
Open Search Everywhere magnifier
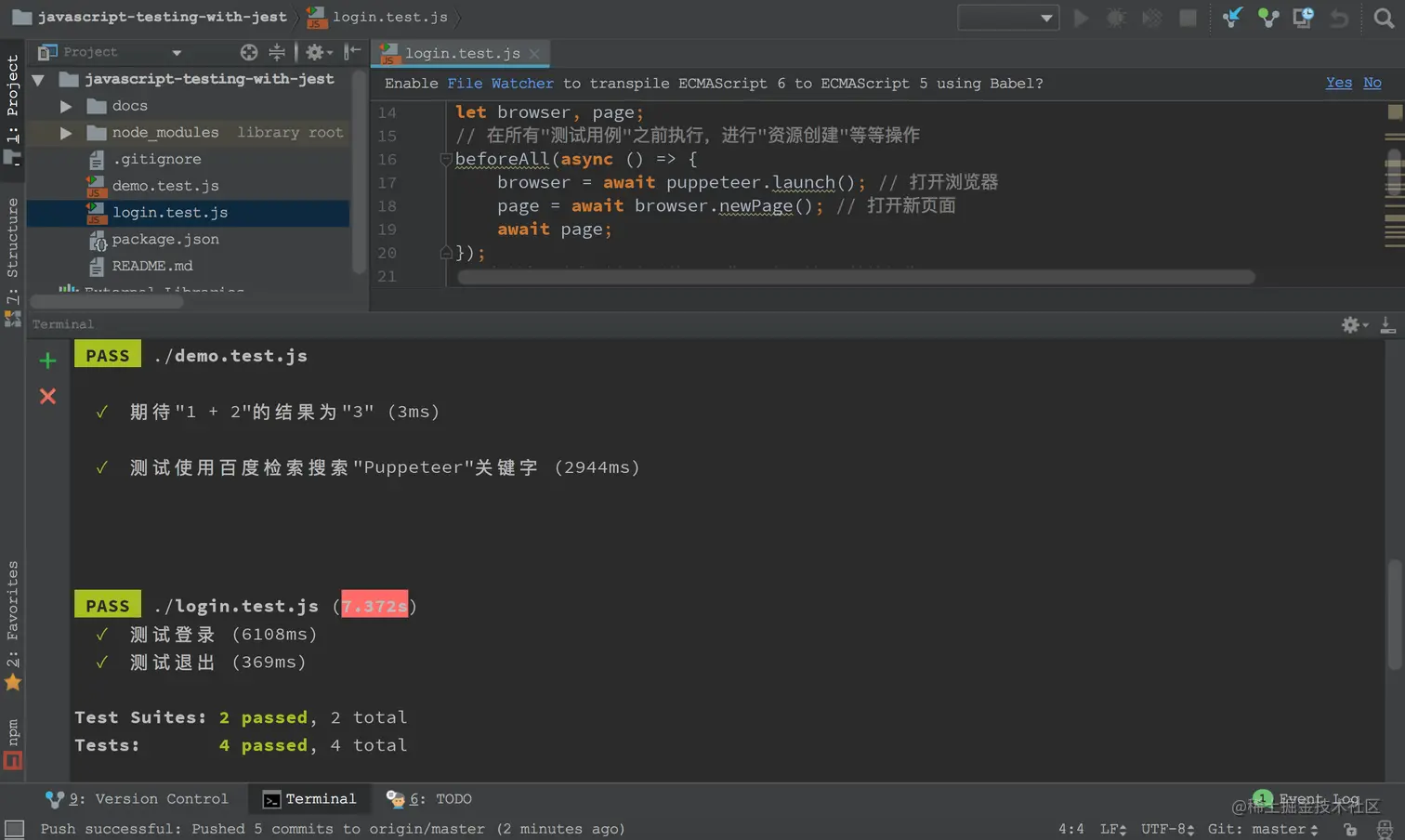point(1384,18)
